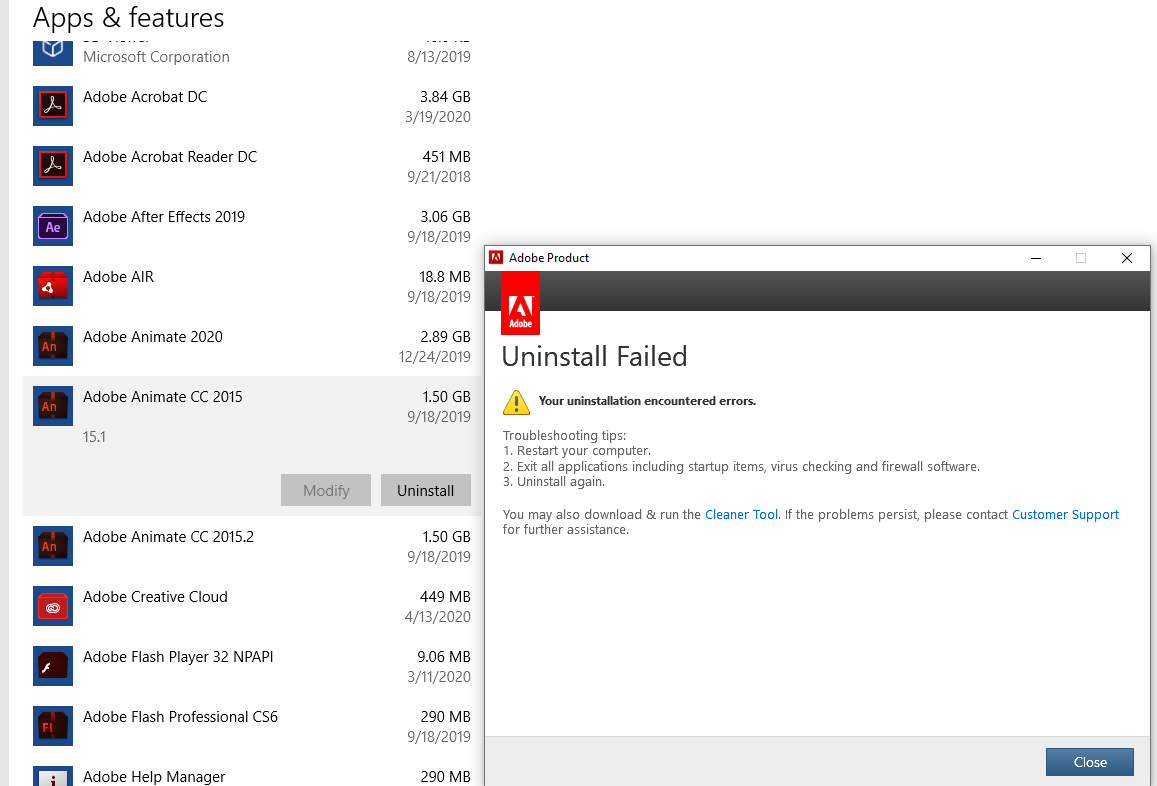Click the Modify button
This screenshot has width=1157, height=786.
click(x=325, y=490)
